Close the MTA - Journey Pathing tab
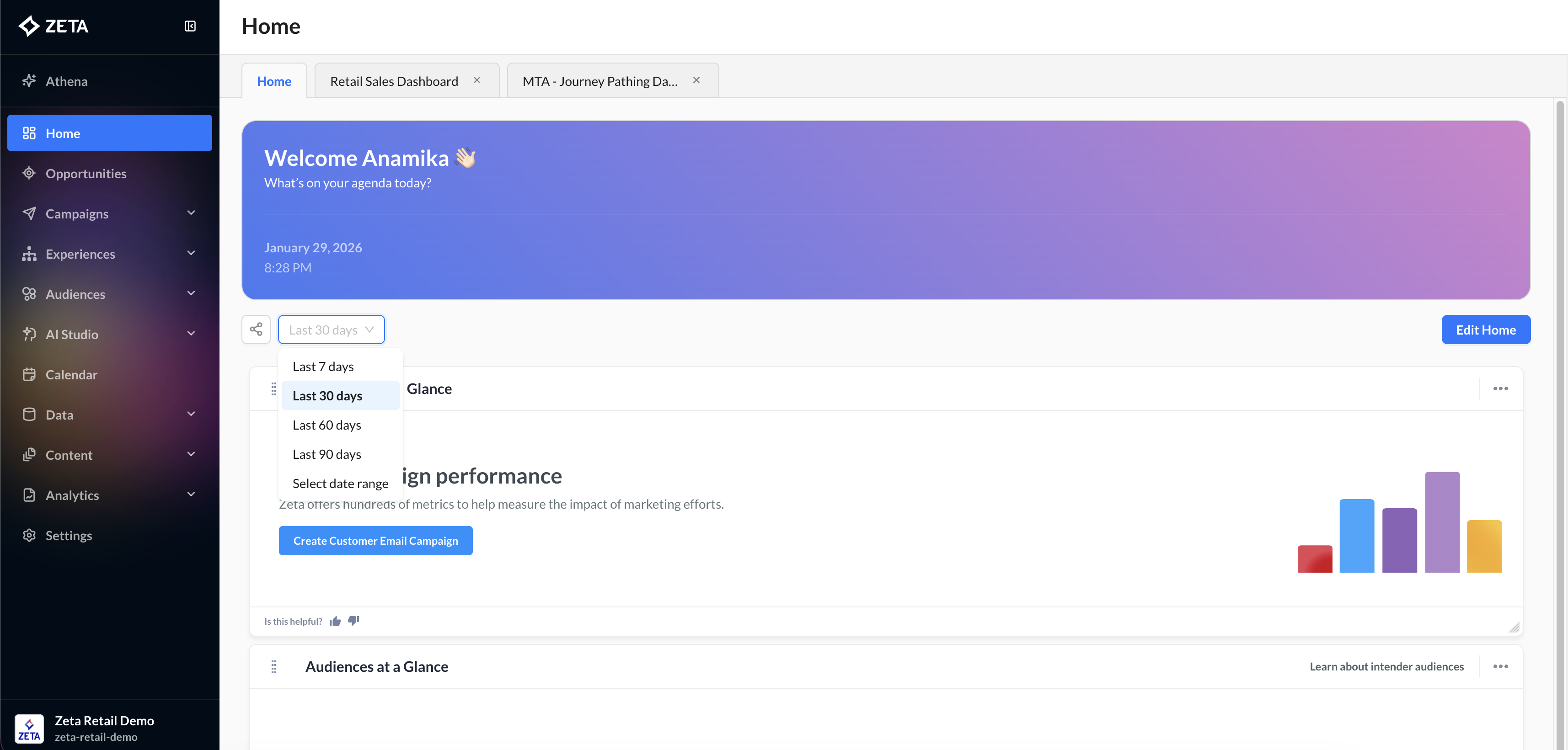This screenshot has height=750, width=1568. [x=696, y=80]
